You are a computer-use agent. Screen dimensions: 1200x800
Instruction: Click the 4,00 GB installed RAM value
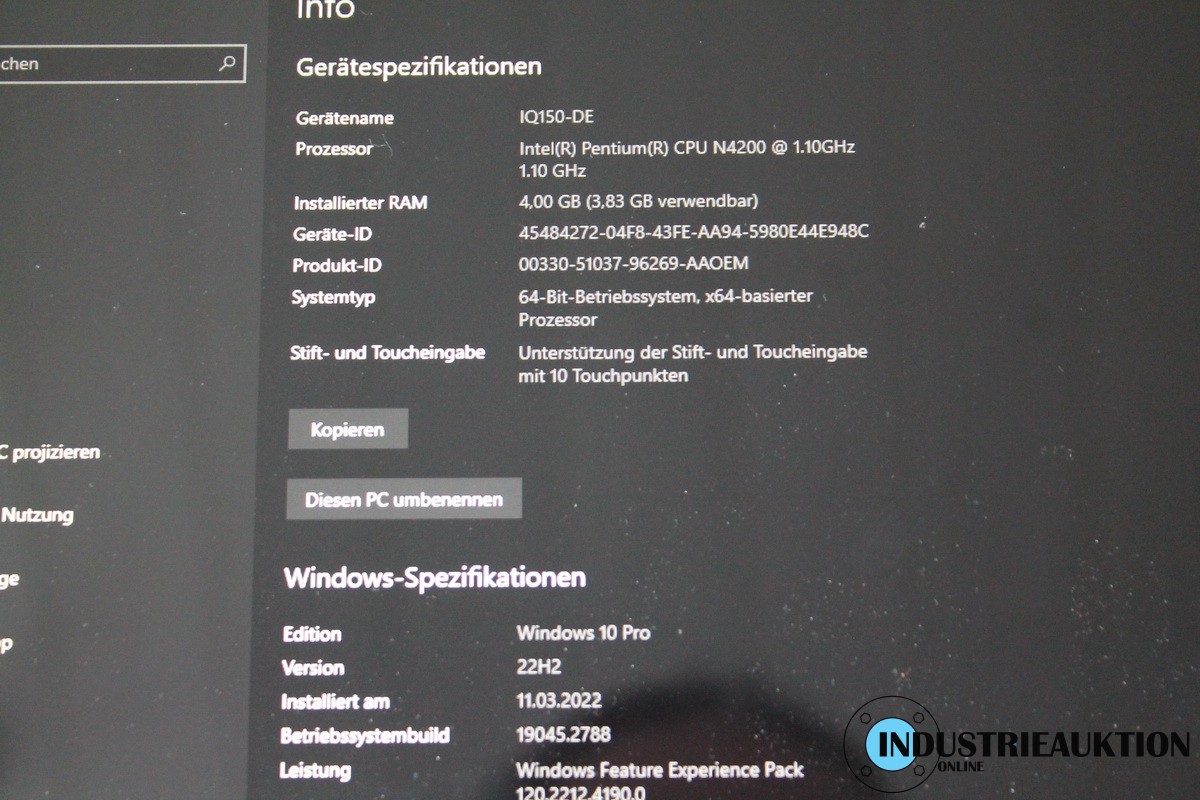pyautogui.click(x=637, y=200)
